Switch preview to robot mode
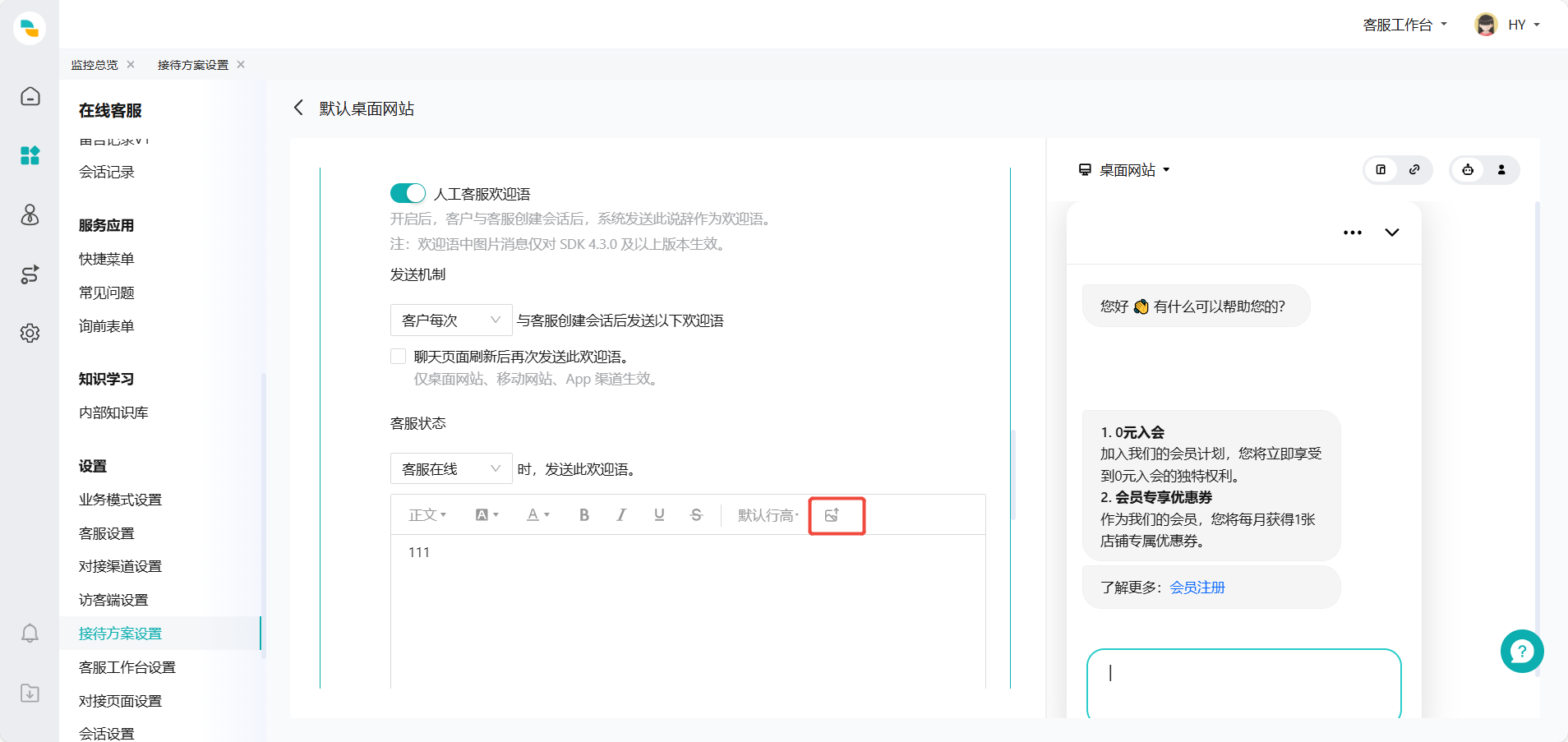 point(1469,170)
